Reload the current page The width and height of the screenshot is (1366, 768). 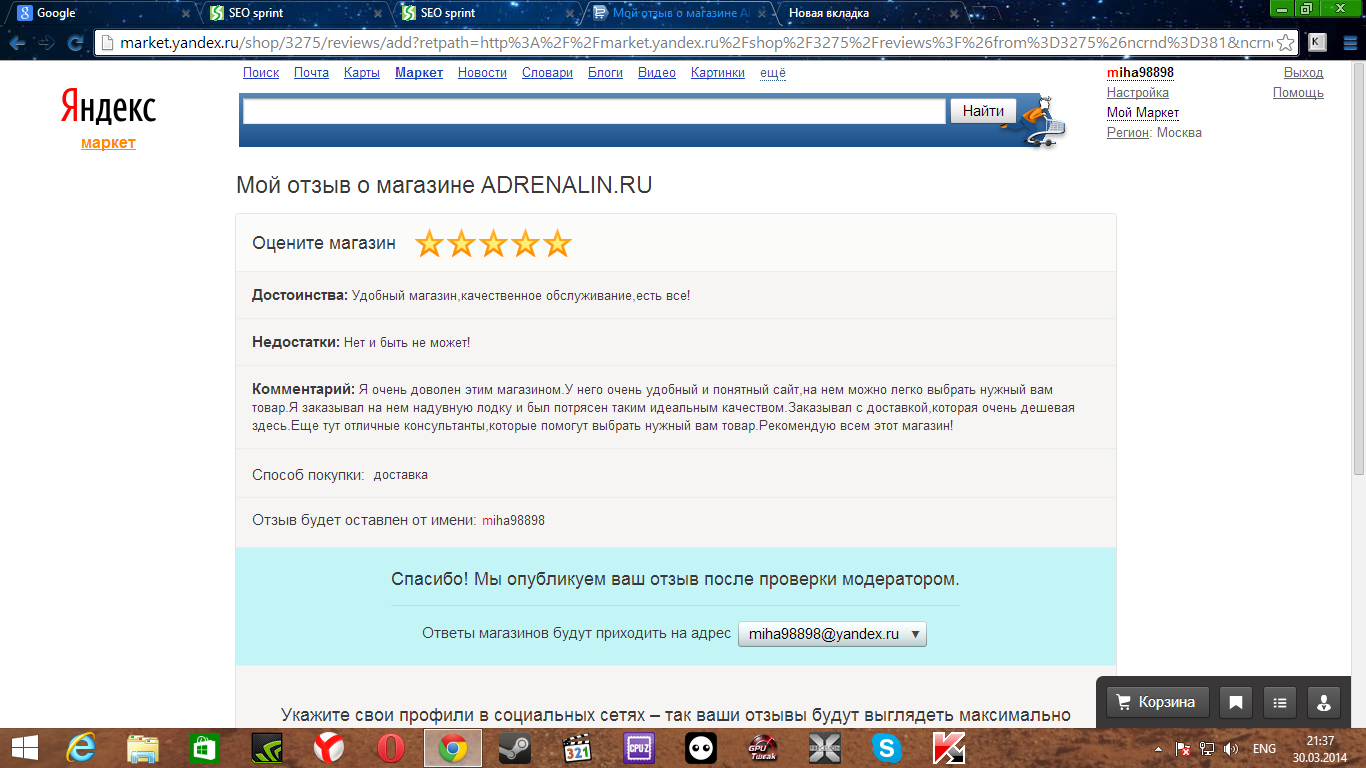pos(75,43)
